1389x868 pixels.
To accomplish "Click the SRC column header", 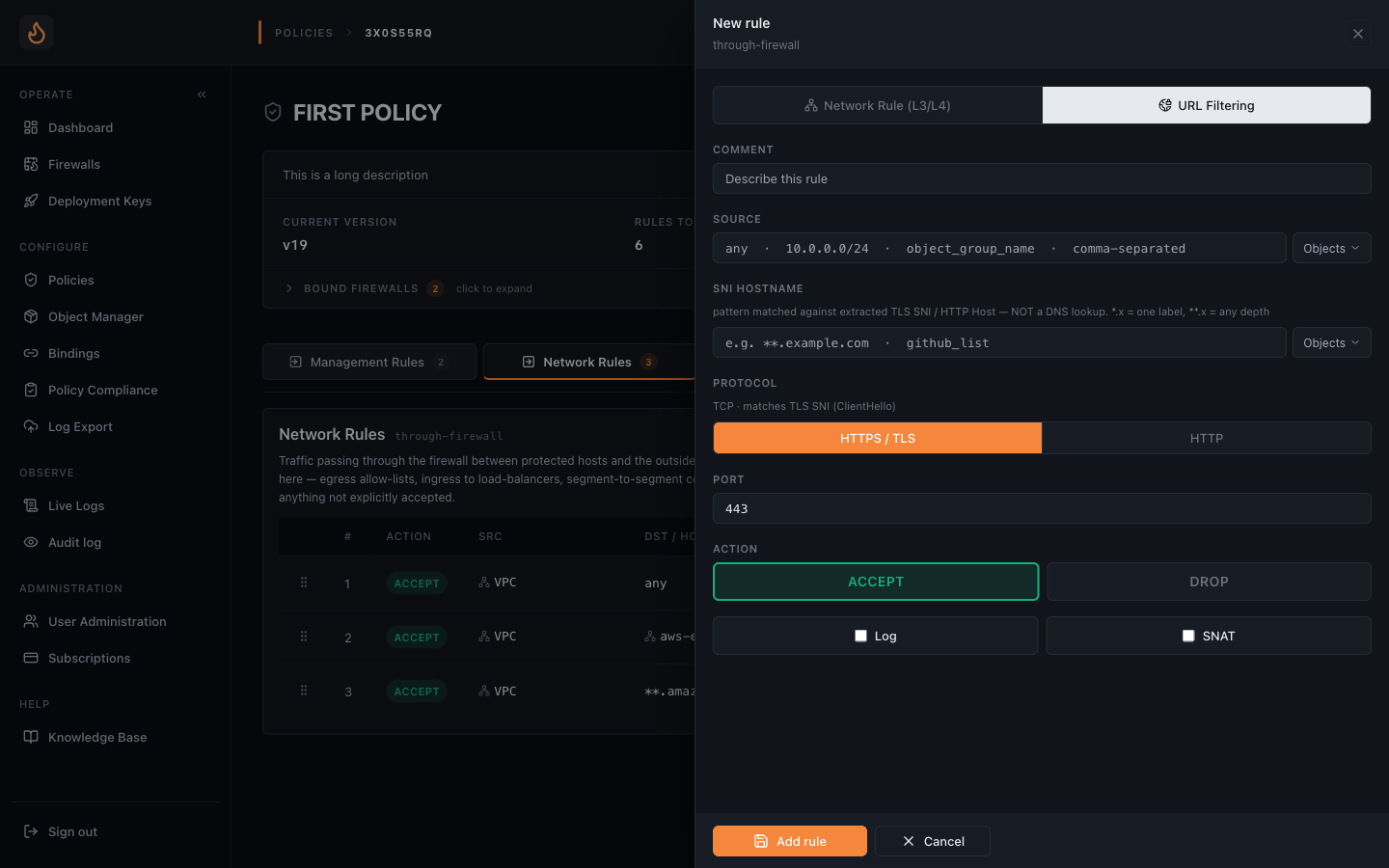I will tap(490, 536).
